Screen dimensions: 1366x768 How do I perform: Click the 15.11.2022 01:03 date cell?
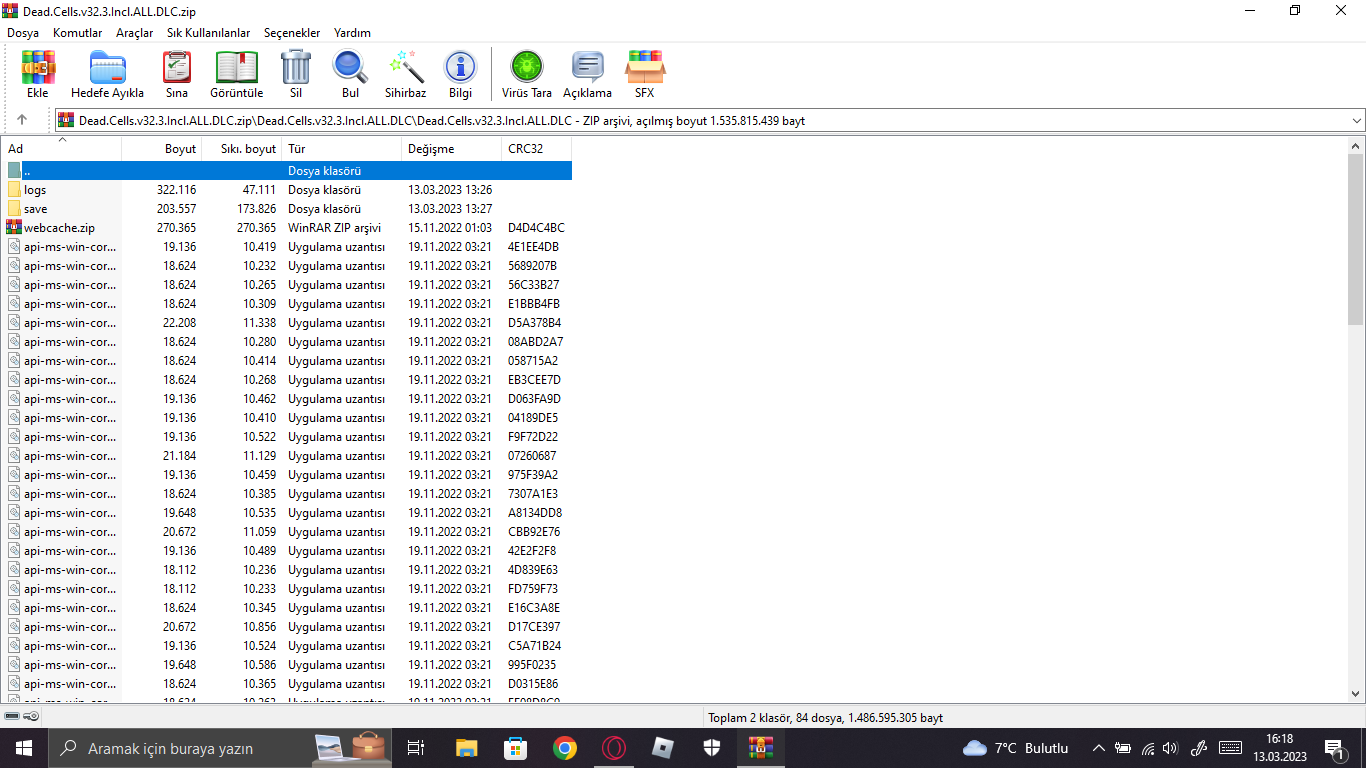tap(450, 228)
